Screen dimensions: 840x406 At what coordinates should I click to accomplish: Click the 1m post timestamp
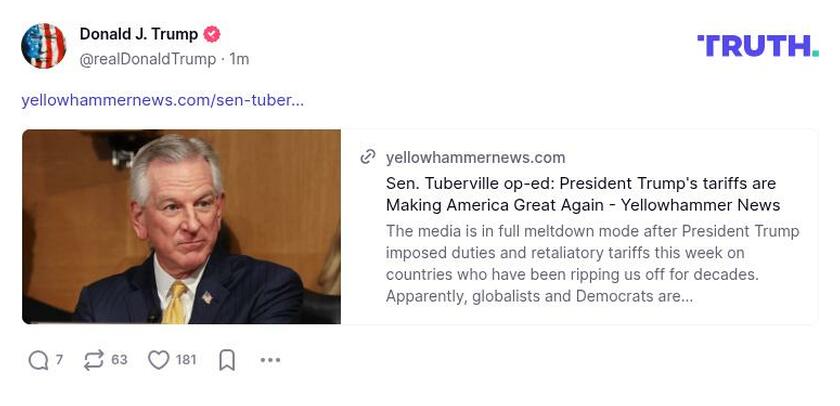(x=239, y=59)
